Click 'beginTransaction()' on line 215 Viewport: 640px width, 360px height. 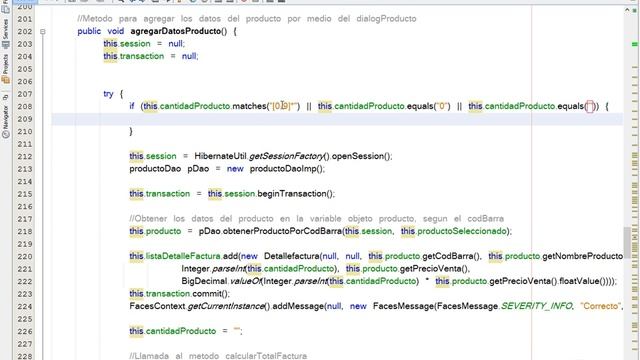pos(295,194)
